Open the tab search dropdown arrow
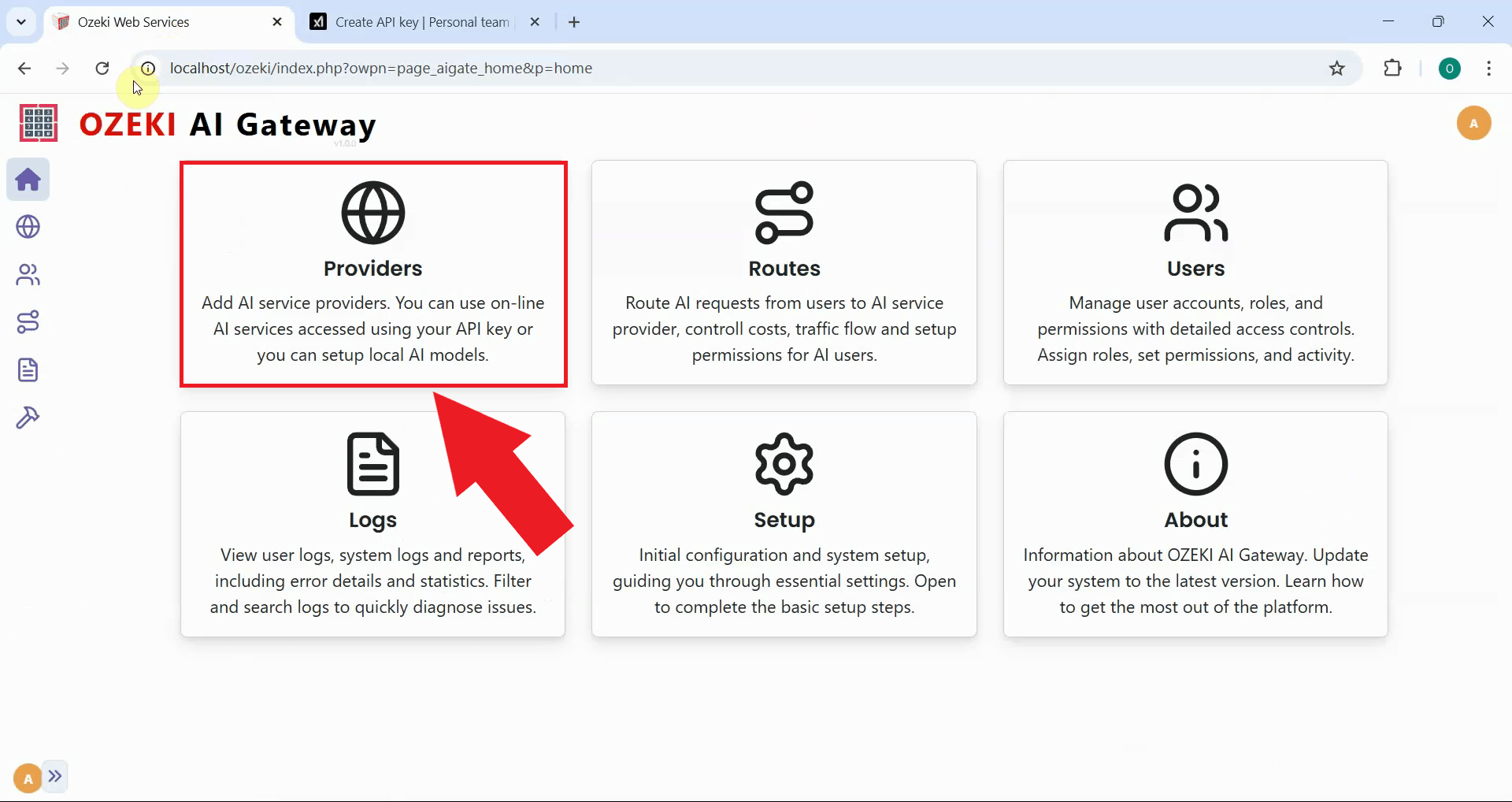 click(x=21, y=21)
